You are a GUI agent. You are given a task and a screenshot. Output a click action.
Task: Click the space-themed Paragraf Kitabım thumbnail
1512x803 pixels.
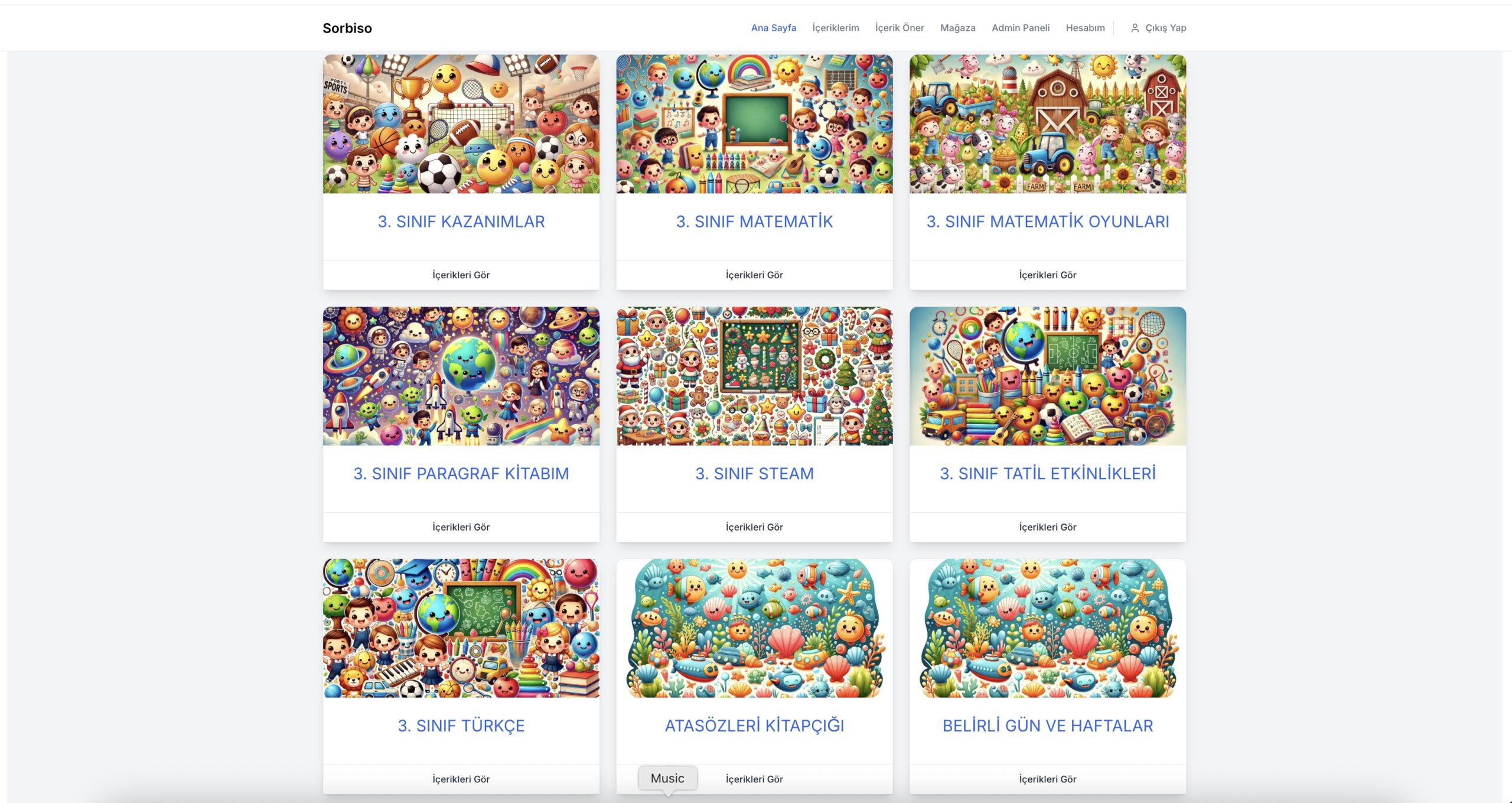461,376
